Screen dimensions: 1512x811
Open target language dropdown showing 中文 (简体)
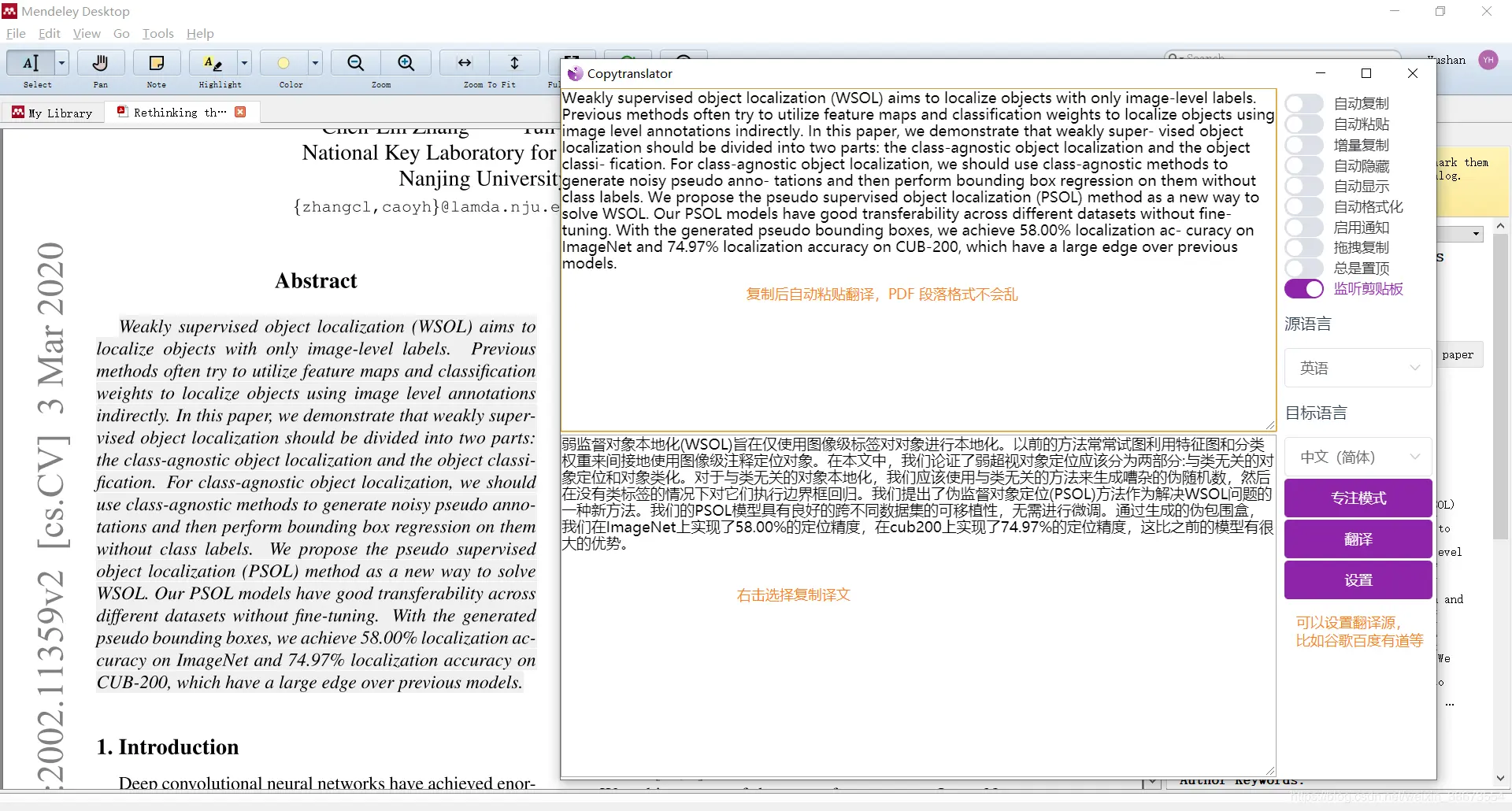(1358, 457)
